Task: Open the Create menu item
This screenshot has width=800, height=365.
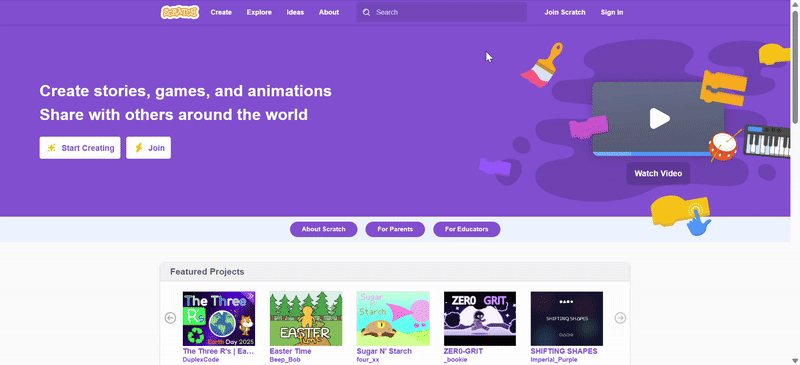Action: pyautogui.click(x=221, y=12)
